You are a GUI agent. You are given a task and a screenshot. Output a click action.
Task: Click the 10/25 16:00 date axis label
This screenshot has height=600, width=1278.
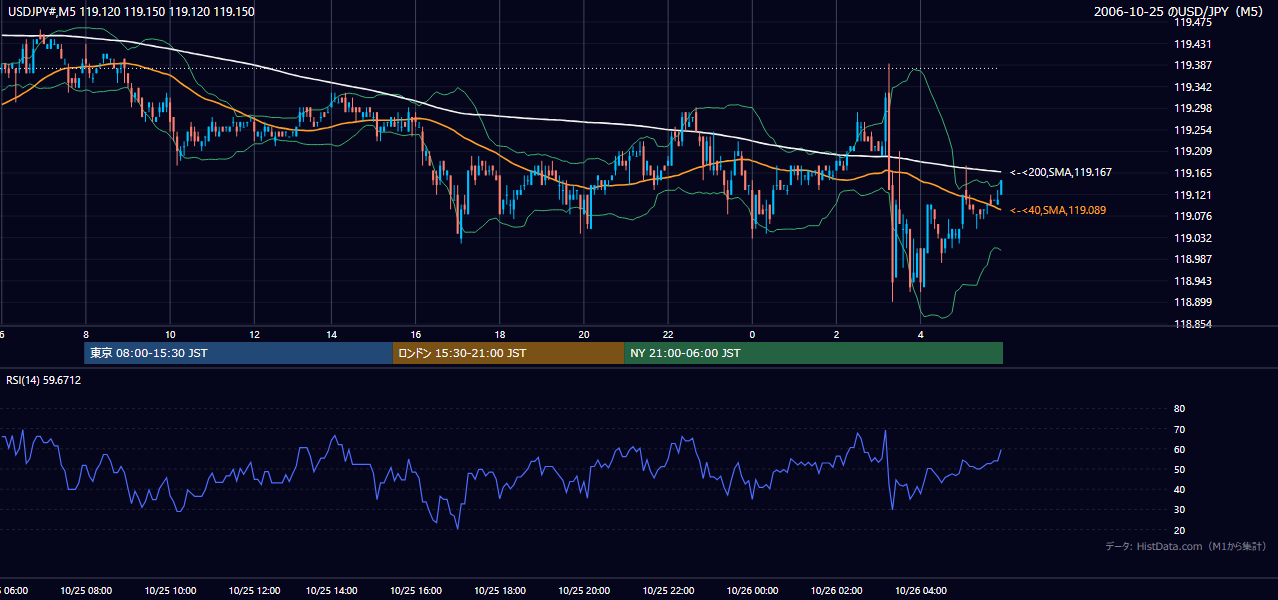click(416, 591)
